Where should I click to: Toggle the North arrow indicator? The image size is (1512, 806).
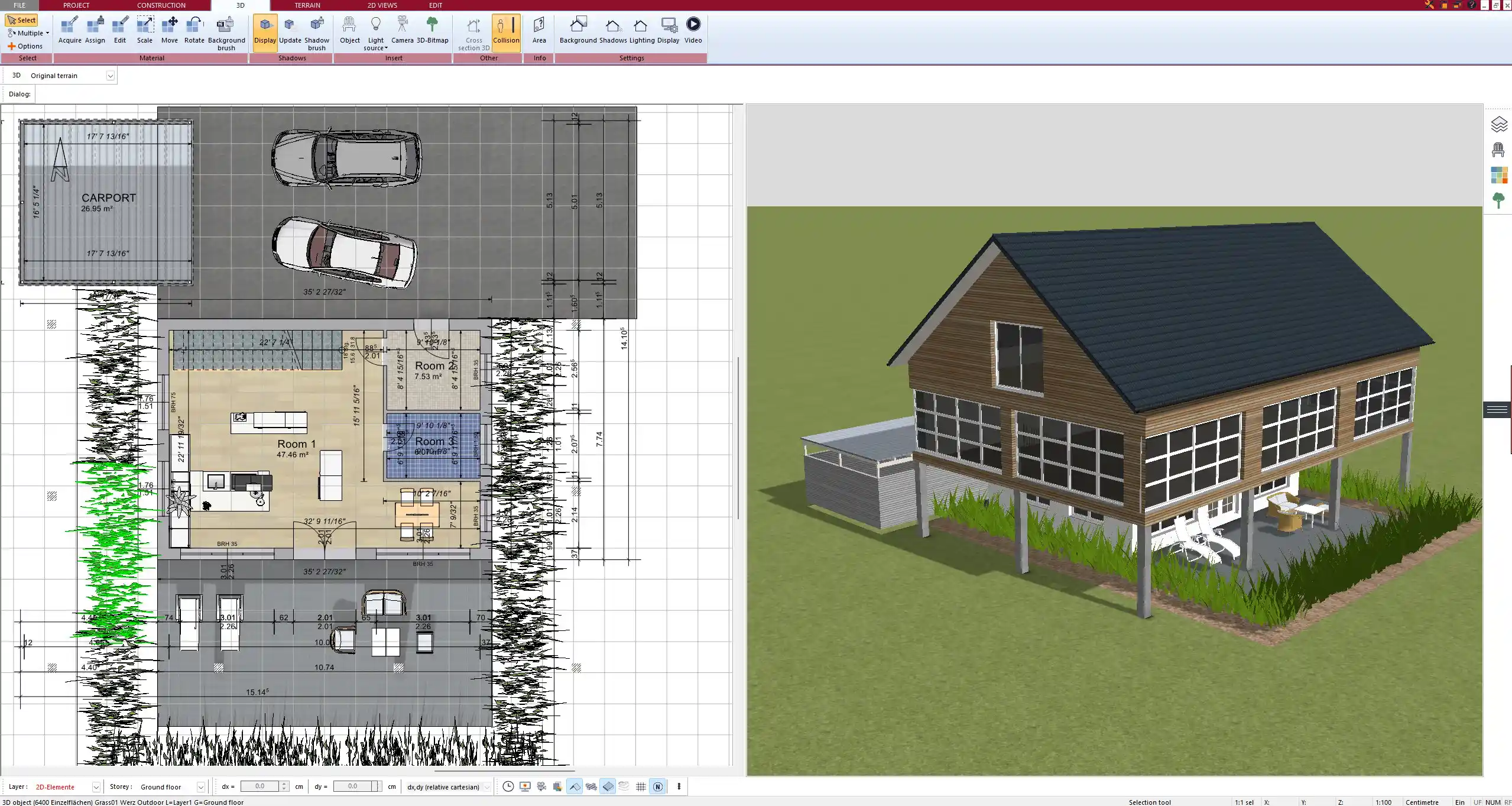658,786
